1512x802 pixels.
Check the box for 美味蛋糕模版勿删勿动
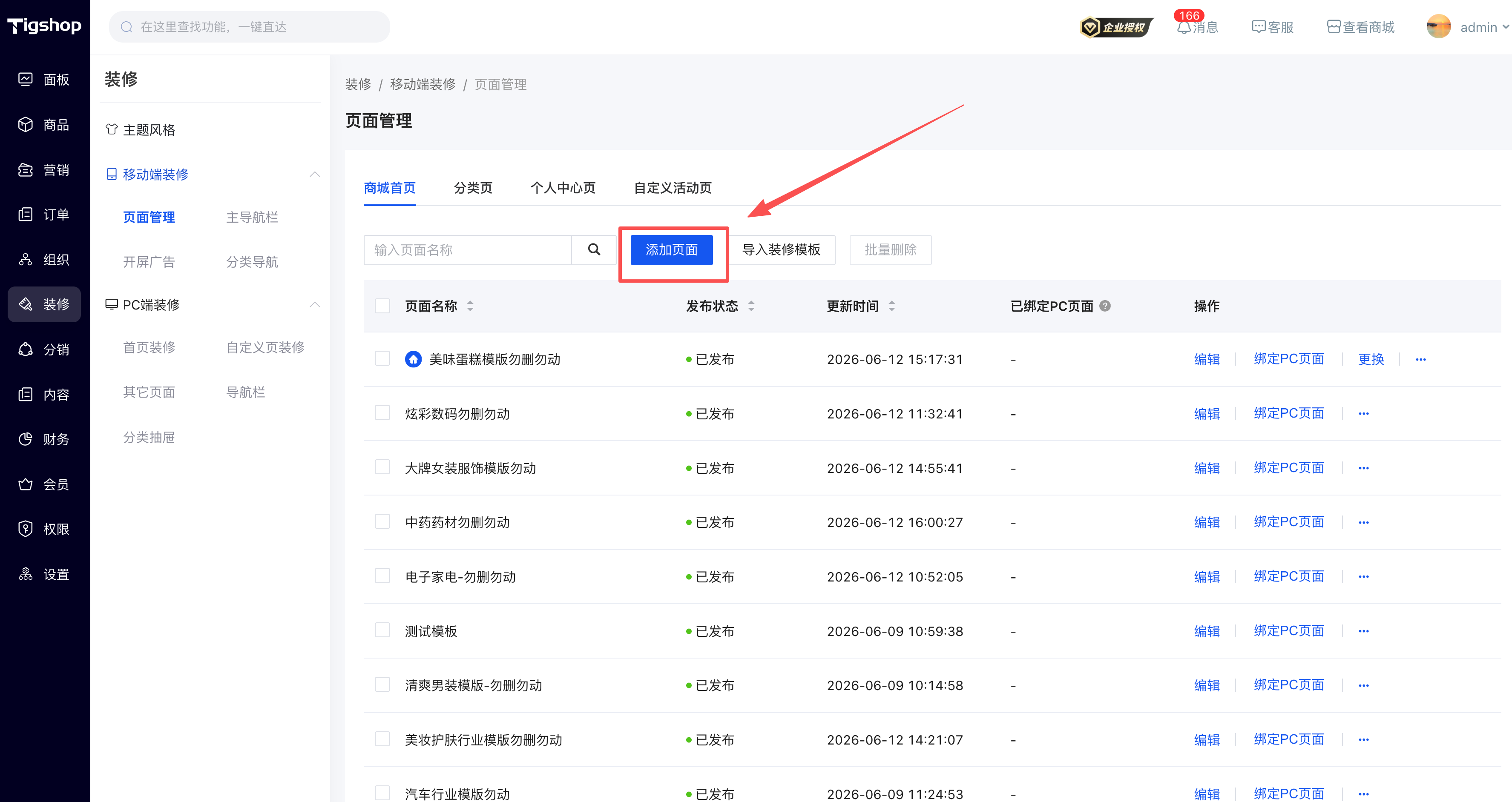point(383,358)
